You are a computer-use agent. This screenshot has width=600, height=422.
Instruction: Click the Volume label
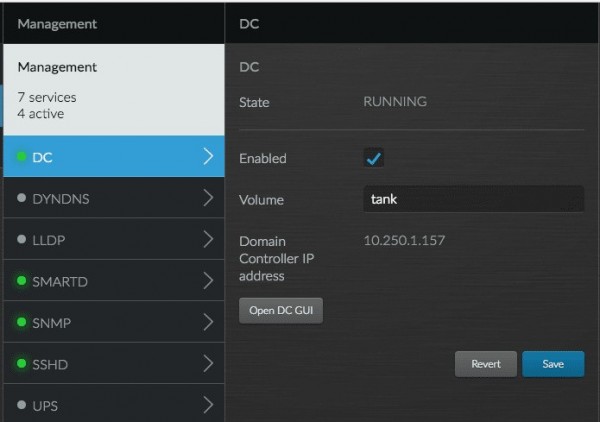point(261,200)
